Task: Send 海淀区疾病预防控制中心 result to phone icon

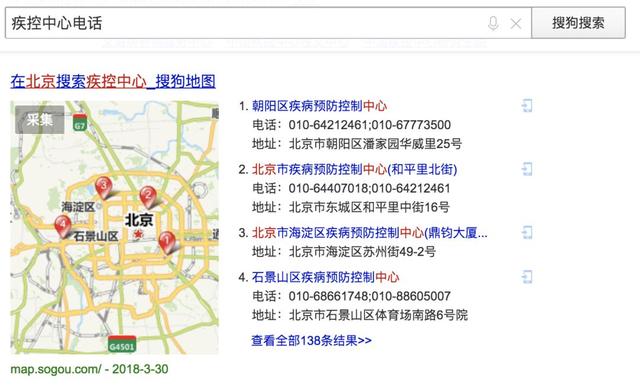Action: point(527,233)
